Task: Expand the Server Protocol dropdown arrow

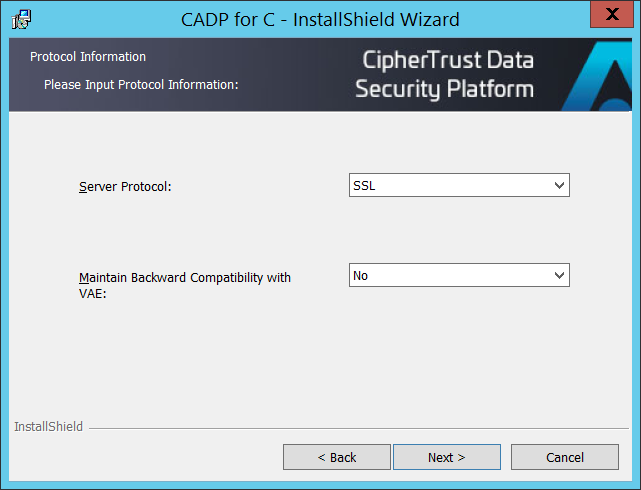Action: tap(558, 186)
